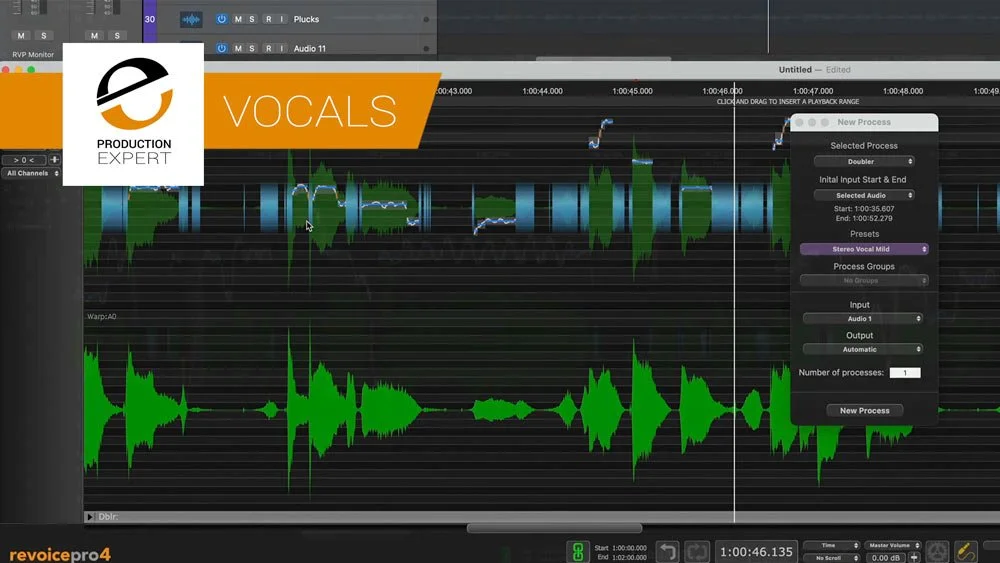Toggle power on the Plucks track

[221, 19]
